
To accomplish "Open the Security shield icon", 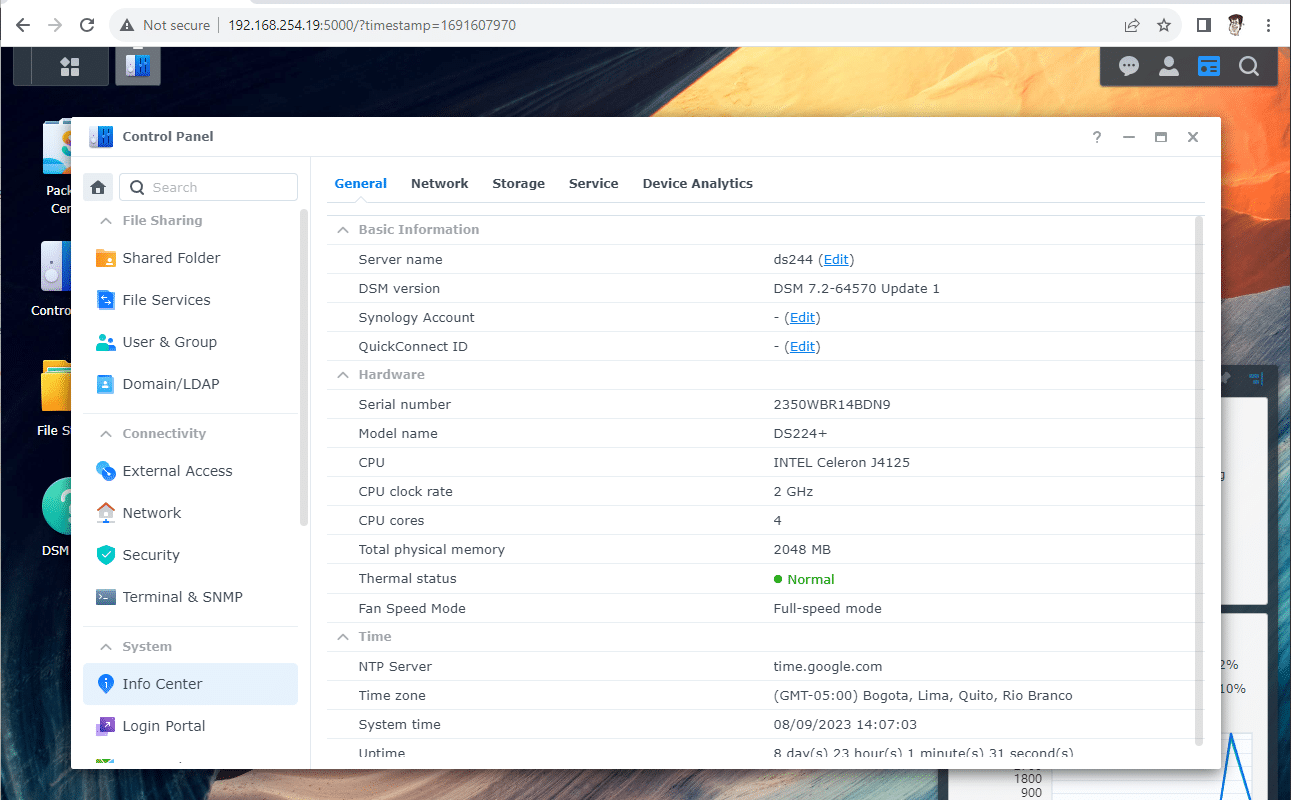I will pos(105,555).
